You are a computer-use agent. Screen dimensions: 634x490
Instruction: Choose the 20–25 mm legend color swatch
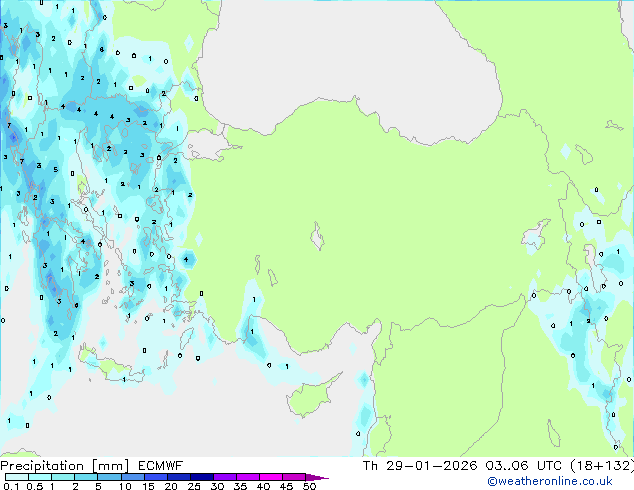coord(179,477)
